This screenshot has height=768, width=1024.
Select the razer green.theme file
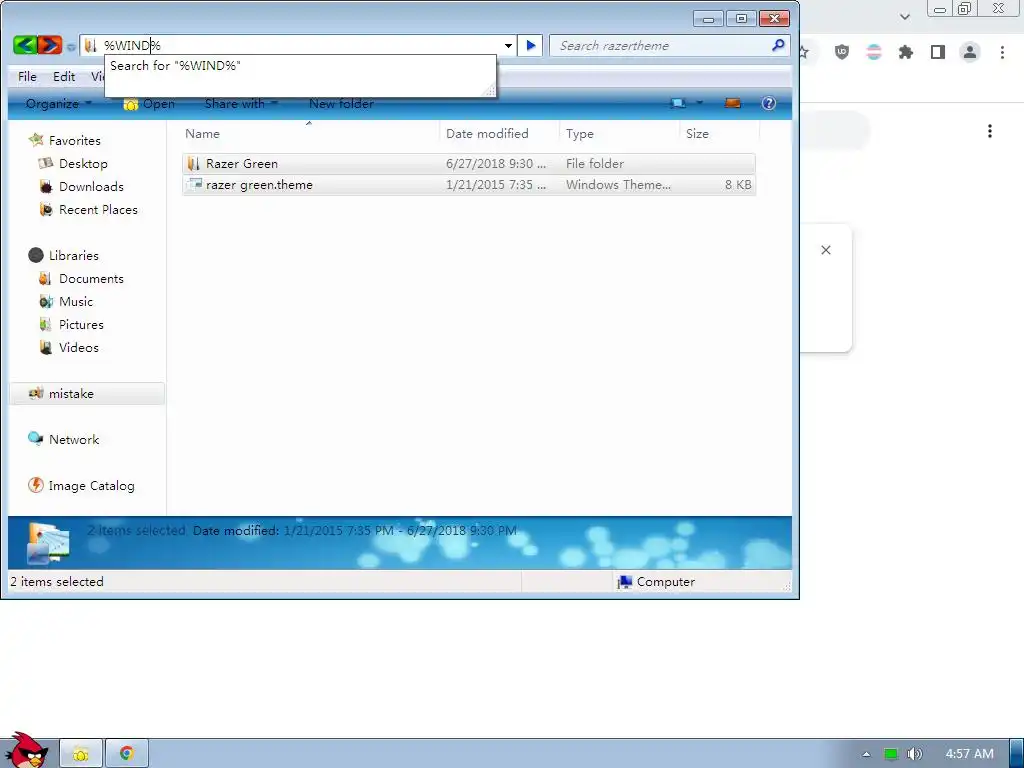click(x=469, y=185)
